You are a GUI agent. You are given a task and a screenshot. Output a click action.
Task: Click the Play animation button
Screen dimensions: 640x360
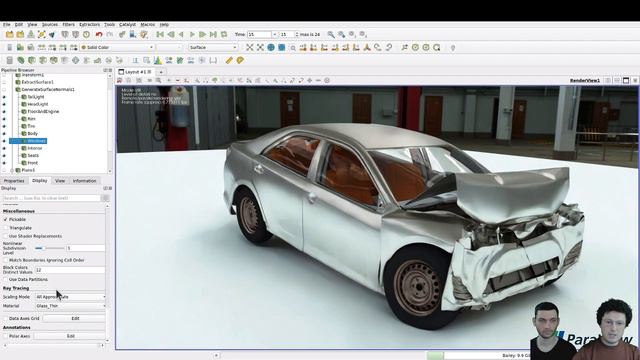(x=192, y=35)
